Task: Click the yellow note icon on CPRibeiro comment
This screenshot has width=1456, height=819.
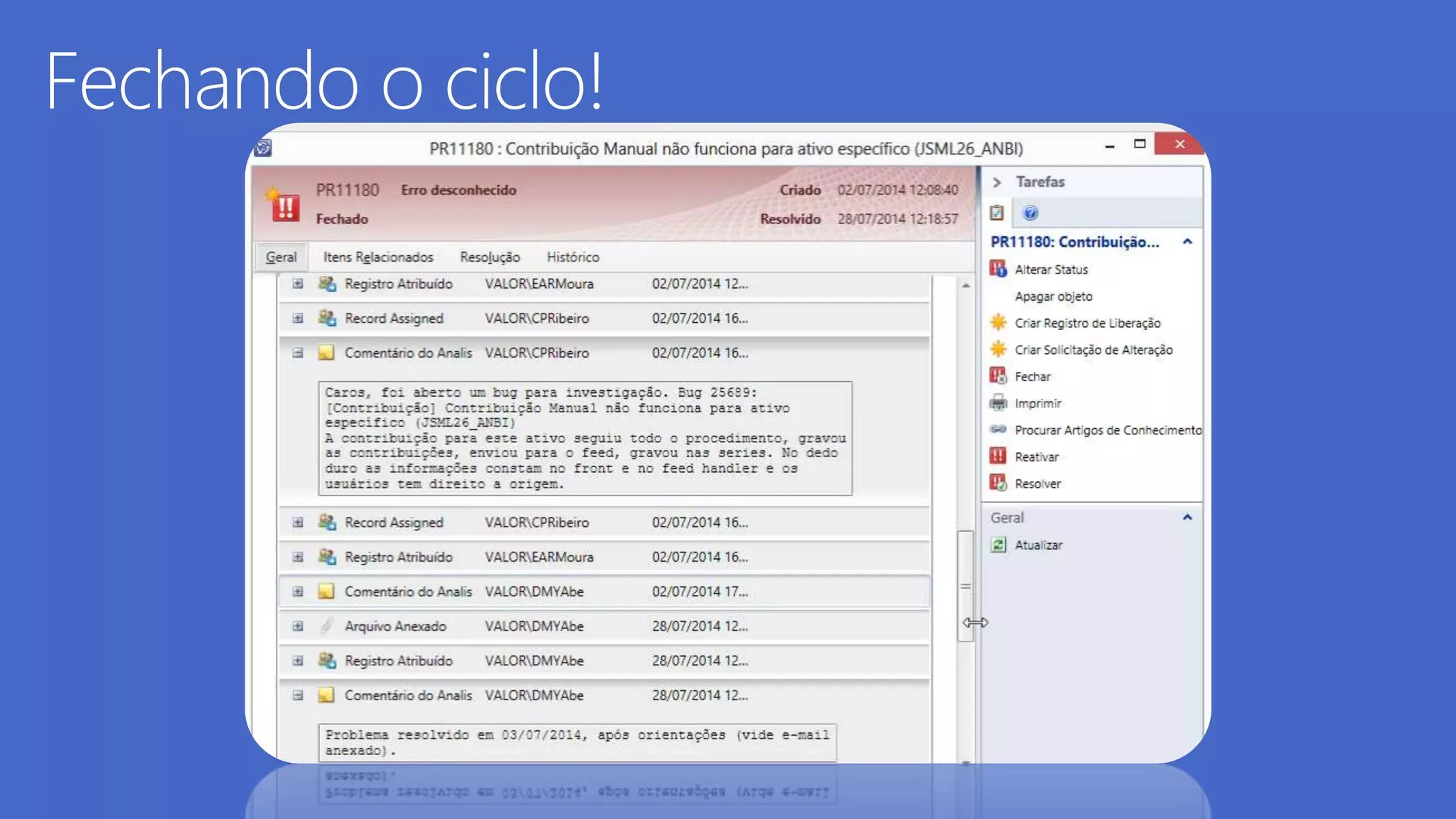Action: [x=326, y=353]
